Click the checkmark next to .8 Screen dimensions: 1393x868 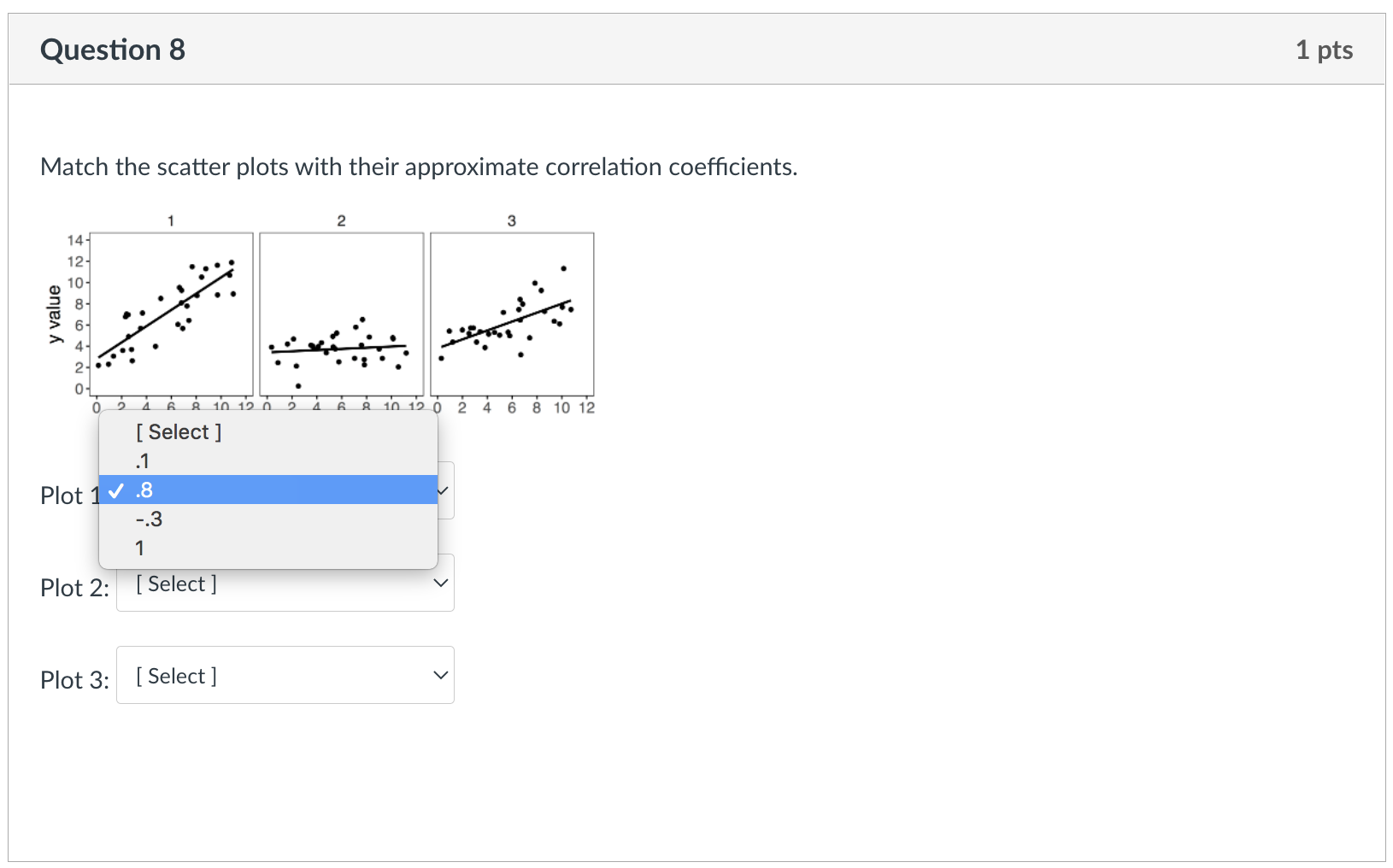click(116, 490)
